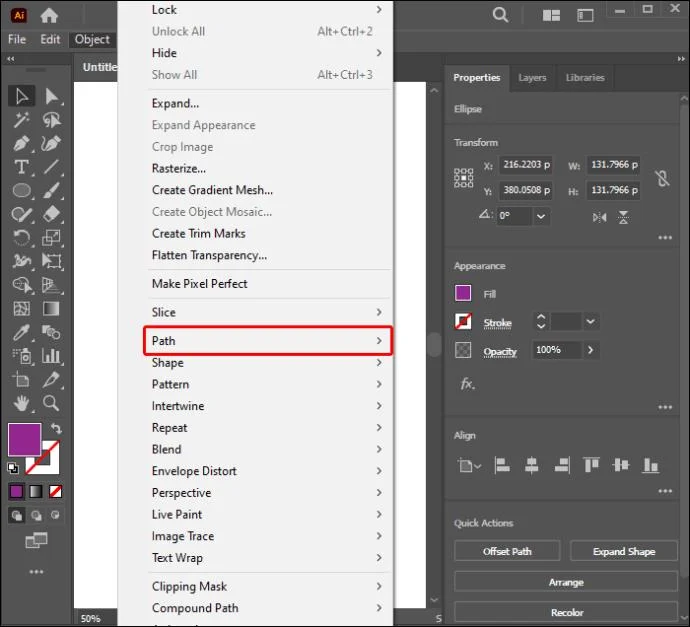This screenshot has width=690, height=627.
Task: Click the Recolor button
Action: [566, 612]
